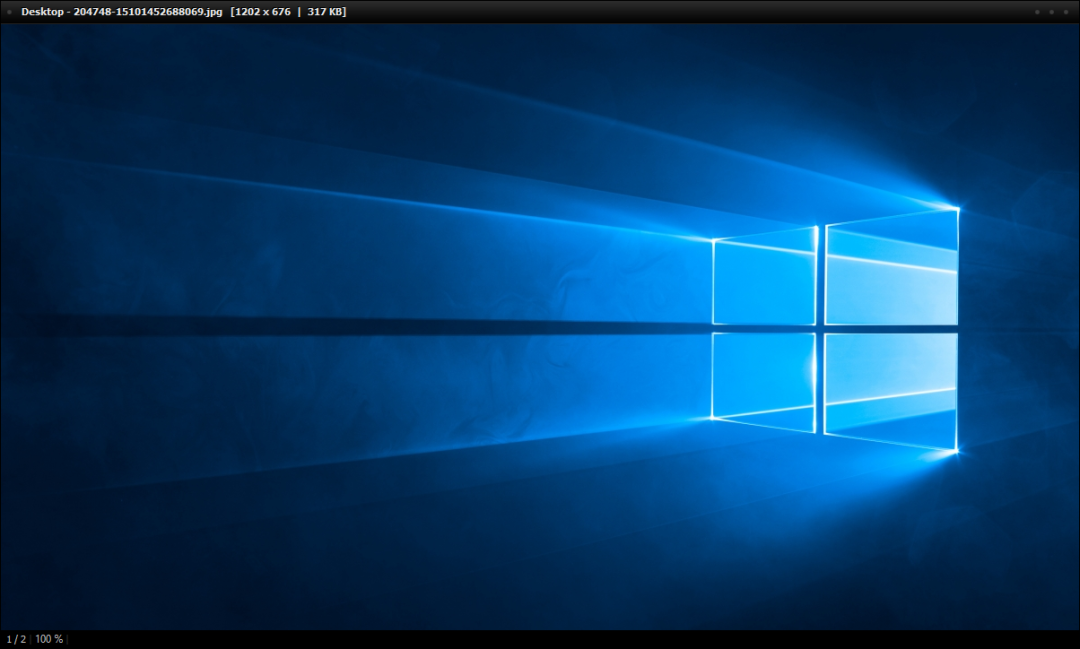Click the top-right pane of the Windows logo
Viewport: 1080px width, 649px height.
pos(892,270)
